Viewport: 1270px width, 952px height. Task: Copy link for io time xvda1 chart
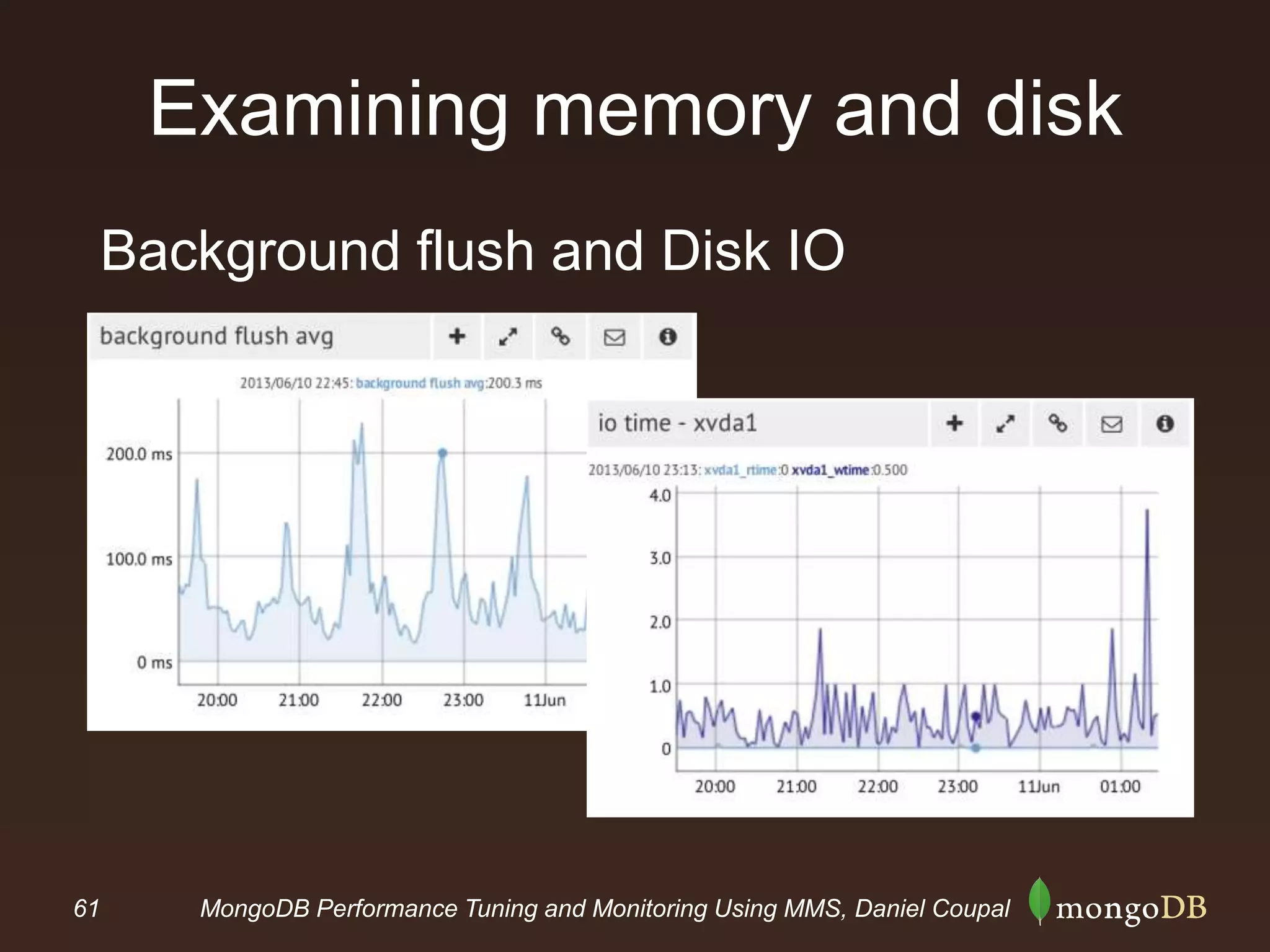[x=1057, y=423]
